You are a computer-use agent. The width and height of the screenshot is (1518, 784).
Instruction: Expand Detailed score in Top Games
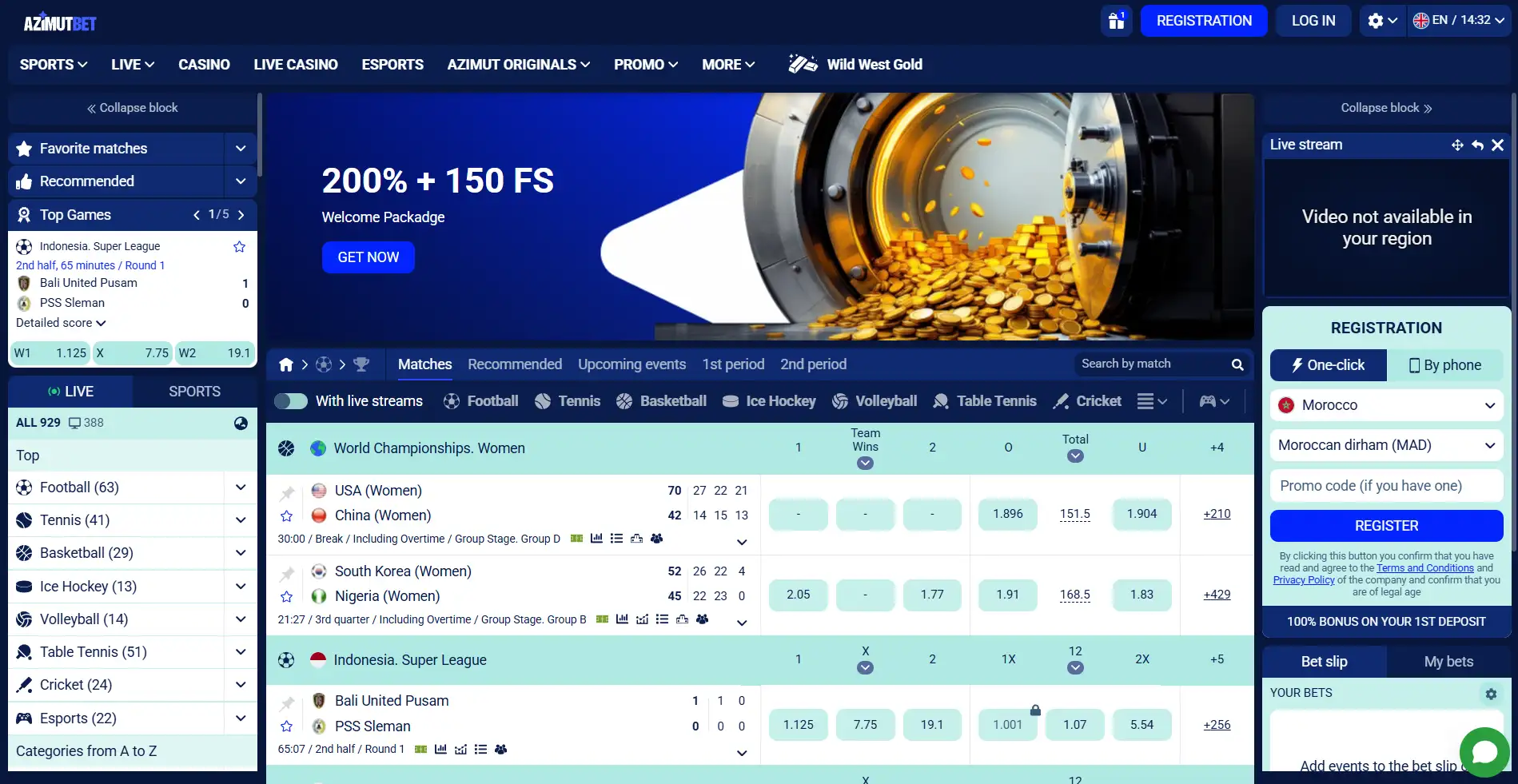point(61,323)
